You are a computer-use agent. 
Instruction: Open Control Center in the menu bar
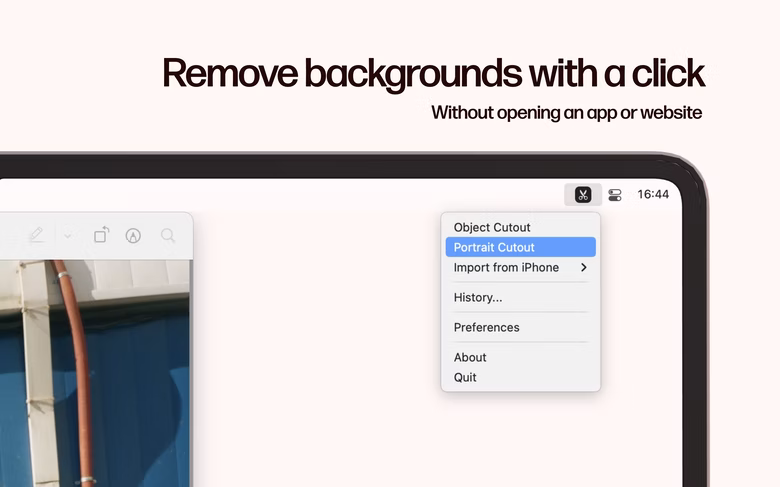[615, 195]
